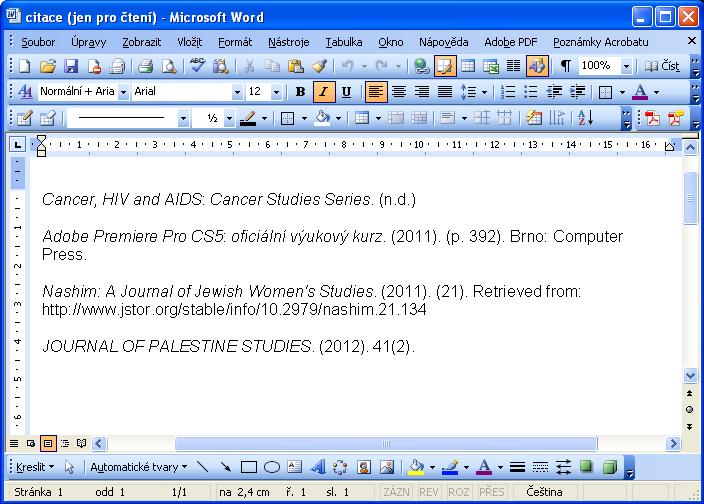
Task: Select the draw table pencil tool
Action: (24, 118)
